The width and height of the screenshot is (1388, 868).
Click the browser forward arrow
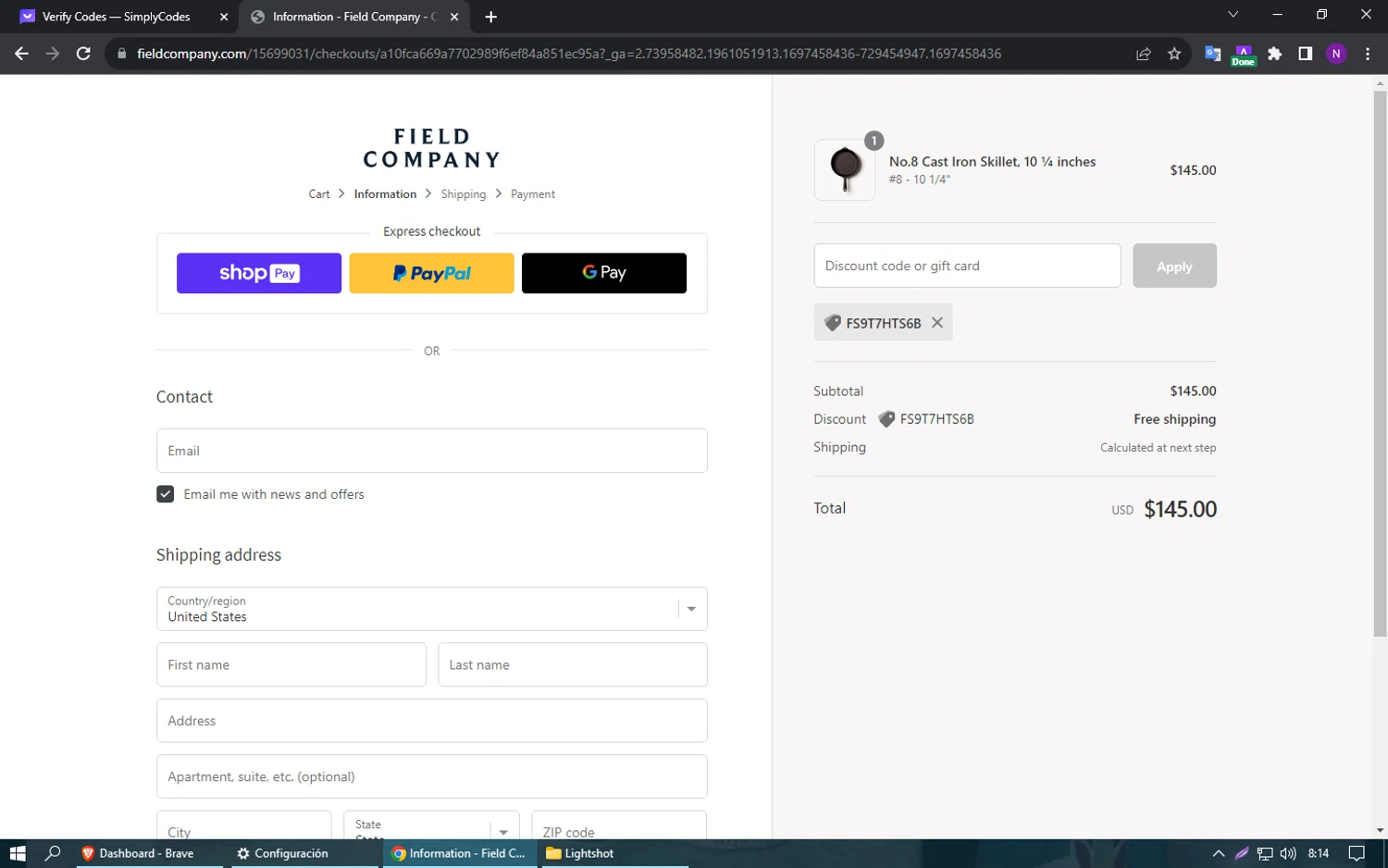(53, 54)
